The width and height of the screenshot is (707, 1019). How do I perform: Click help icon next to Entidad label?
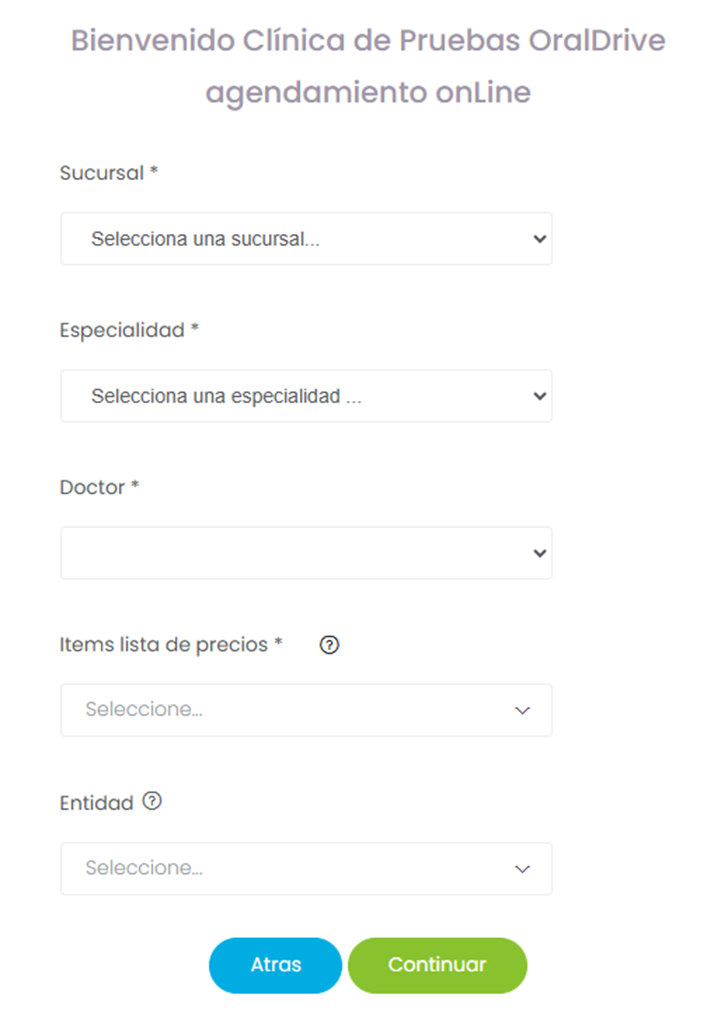point(152,801)
